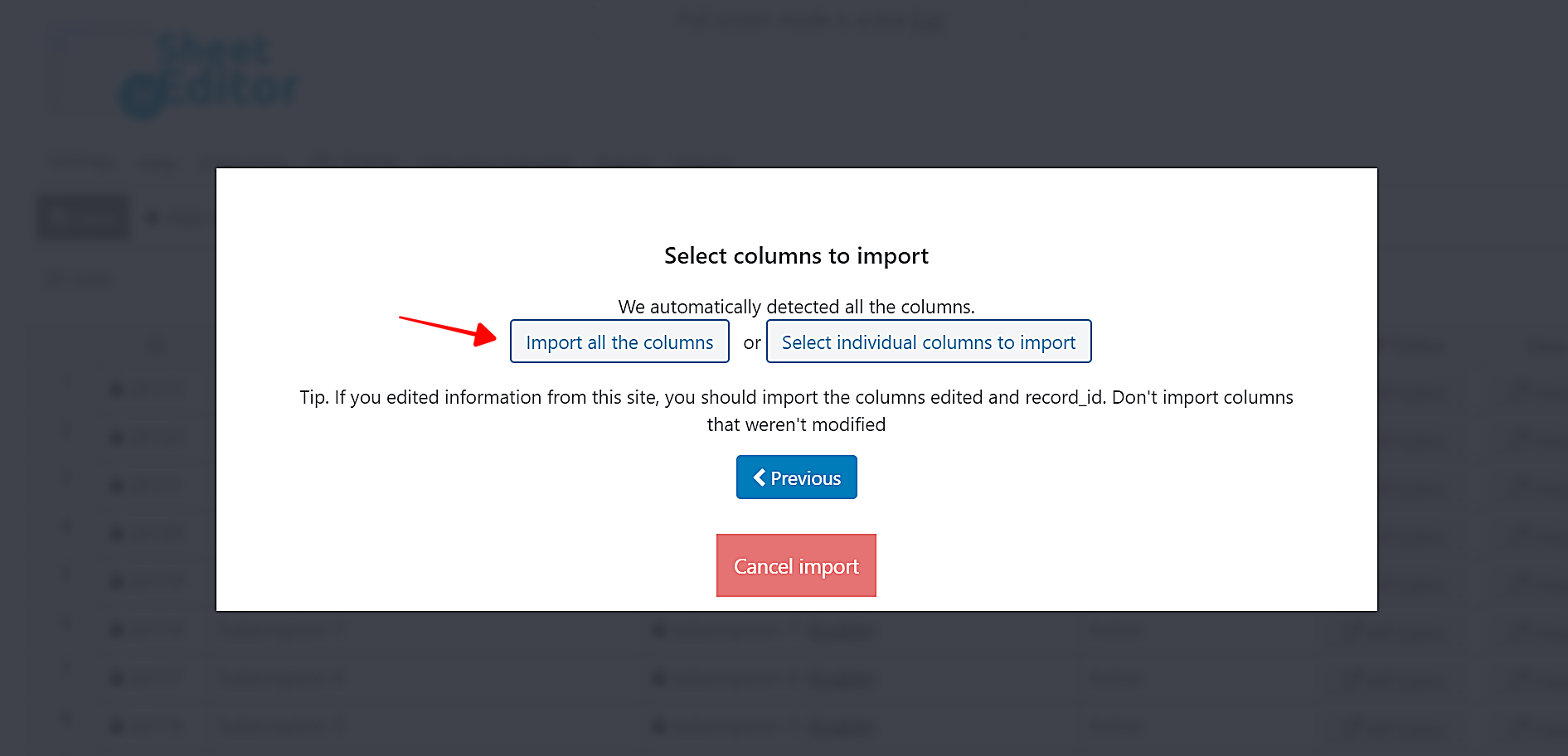Click the lock icon in the bottom row
Image resolution: width=1568 pixels, height=756 pixels.
click(x=117, y=726)
